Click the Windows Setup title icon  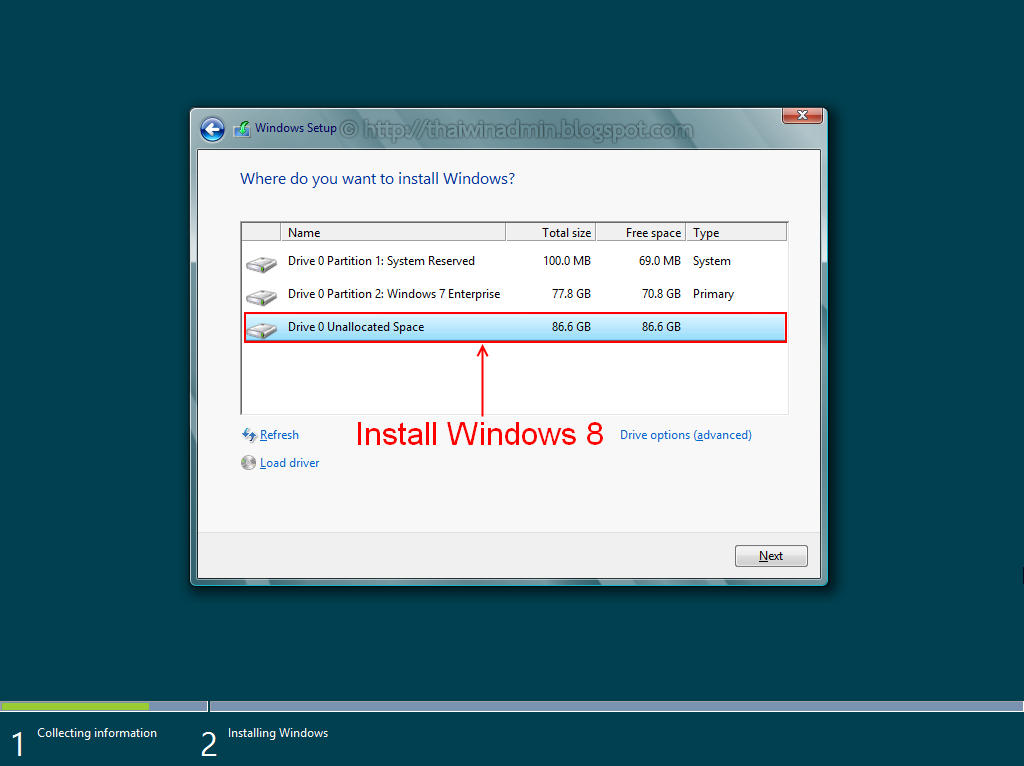point(242,129)
